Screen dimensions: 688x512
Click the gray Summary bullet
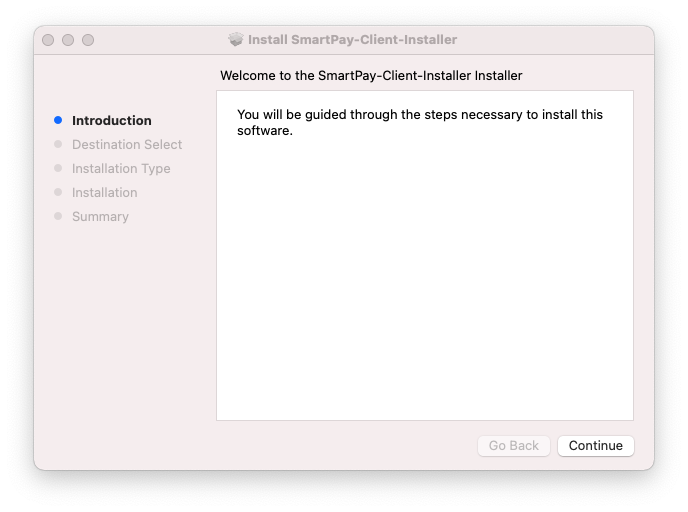point(58,216)
